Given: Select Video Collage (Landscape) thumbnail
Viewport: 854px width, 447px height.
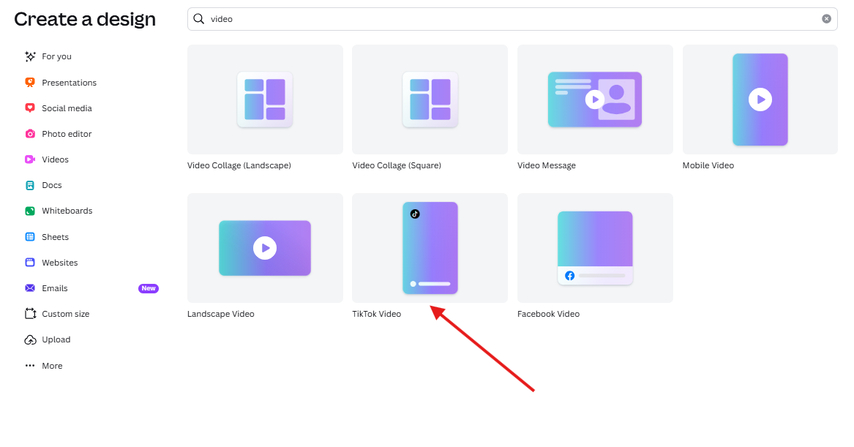Looking at the screenshot, I should (265, 99).
